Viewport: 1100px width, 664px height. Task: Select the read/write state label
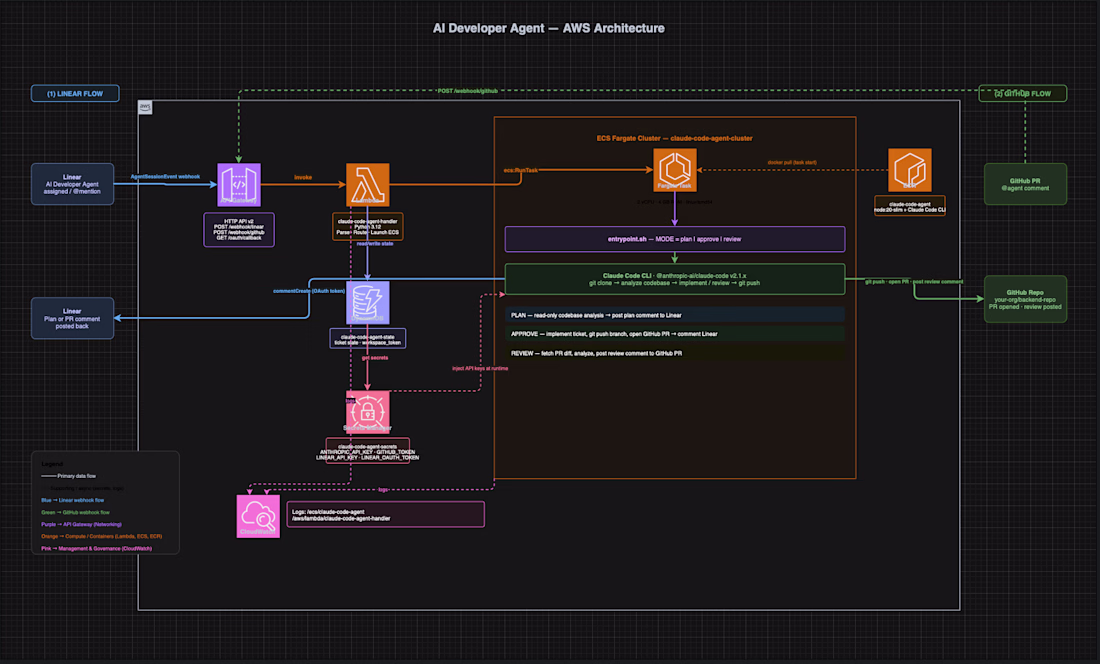(375, 243)
